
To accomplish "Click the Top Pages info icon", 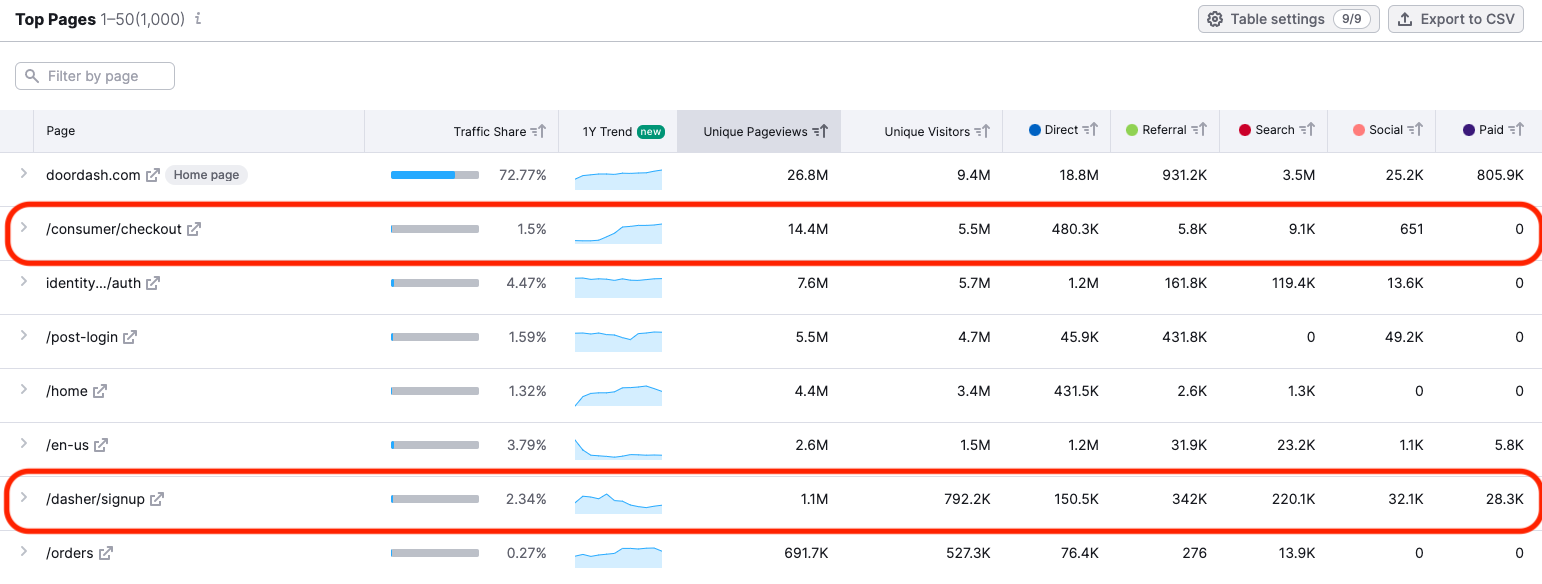I will click(198, 19).
